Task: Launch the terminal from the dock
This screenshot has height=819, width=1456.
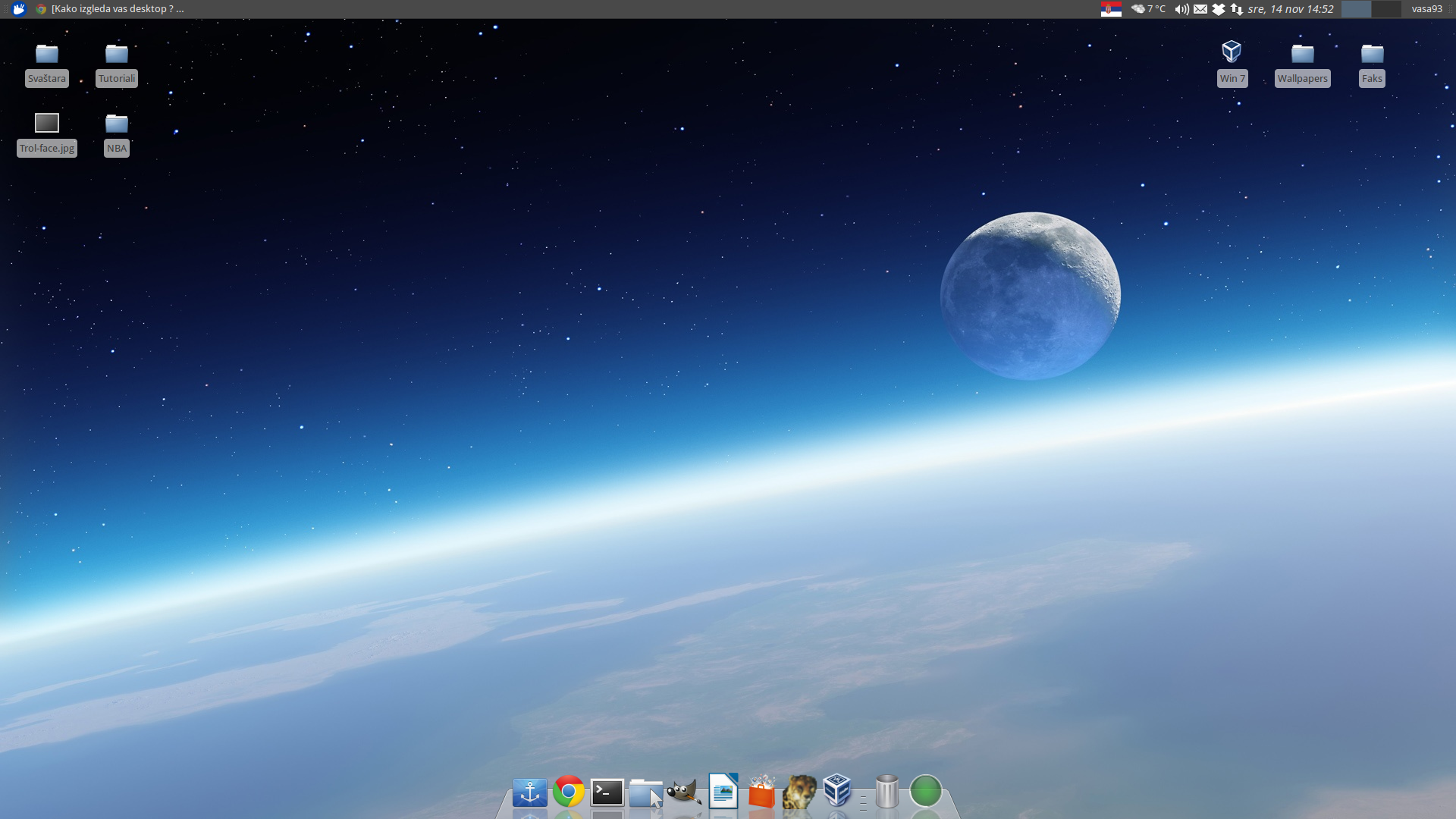Action: click(x=607, y=792)
